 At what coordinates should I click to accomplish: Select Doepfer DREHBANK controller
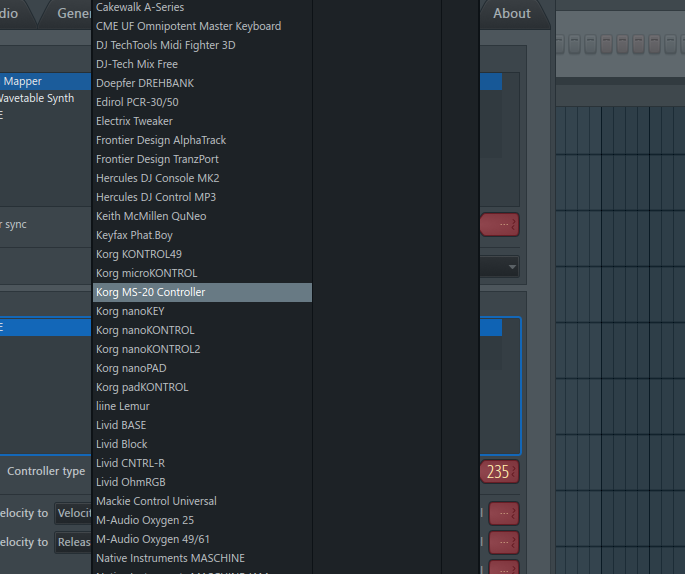pyautogui.click(x=202, y=83)
